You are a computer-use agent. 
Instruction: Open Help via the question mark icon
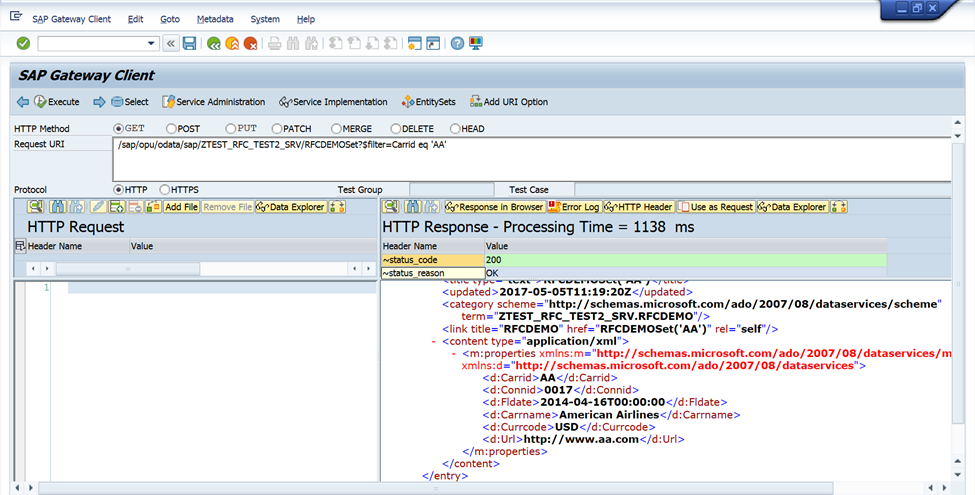[x=457, y=44]
